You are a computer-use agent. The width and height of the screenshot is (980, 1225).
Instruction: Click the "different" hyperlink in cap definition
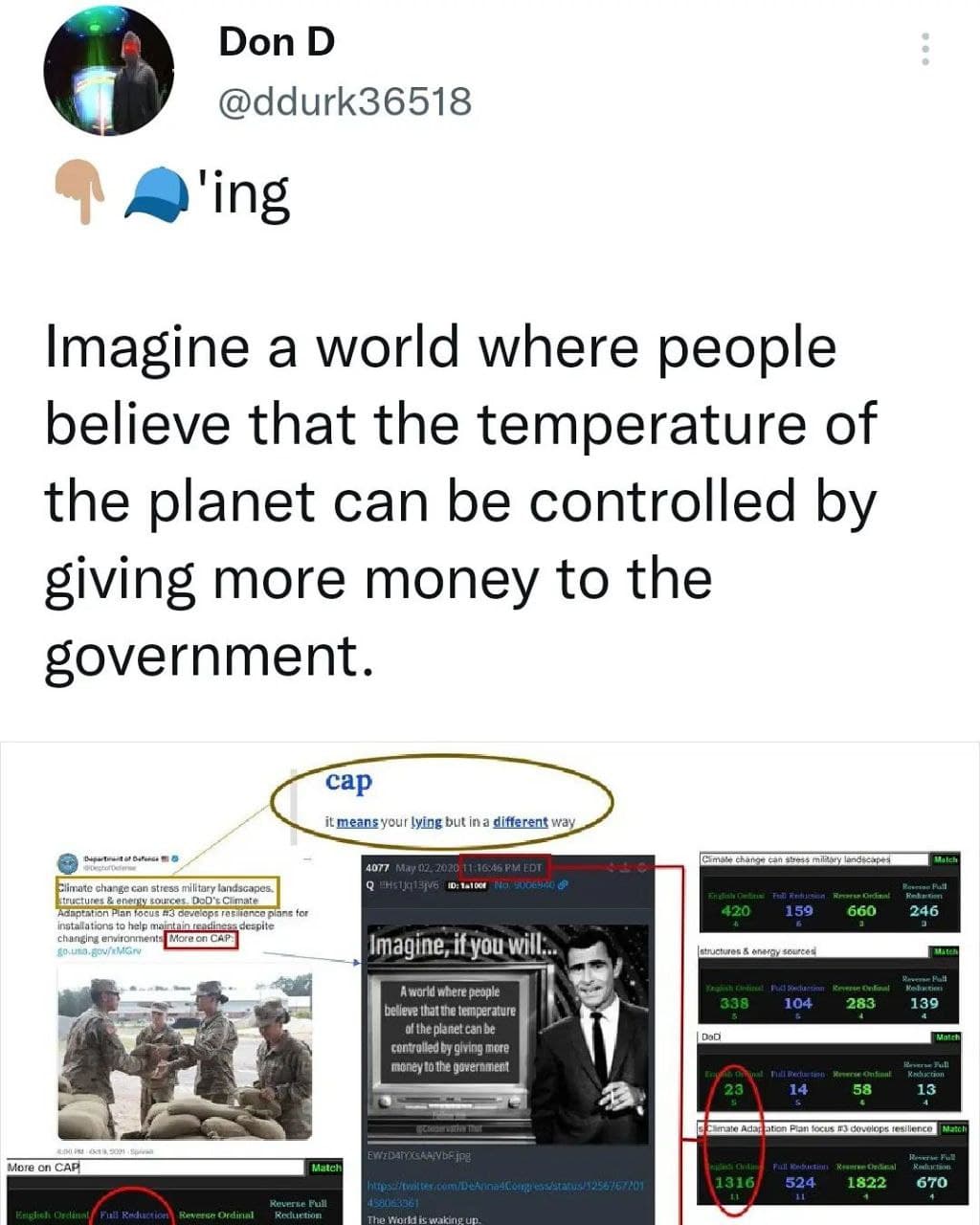tap(520, 822)
